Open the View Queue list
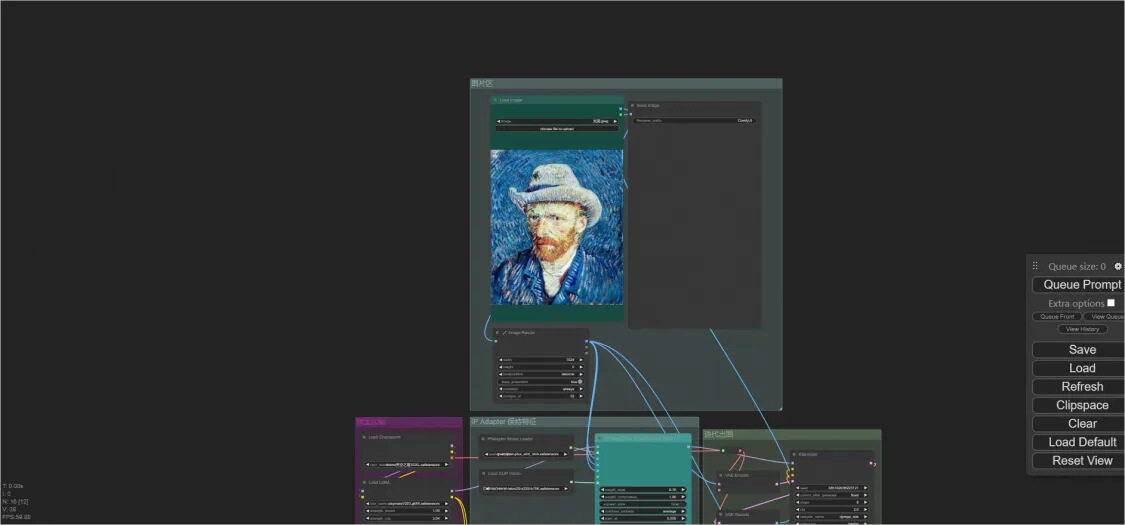Viewport: 1125px width, 525px height. (x=1104, y=316)
